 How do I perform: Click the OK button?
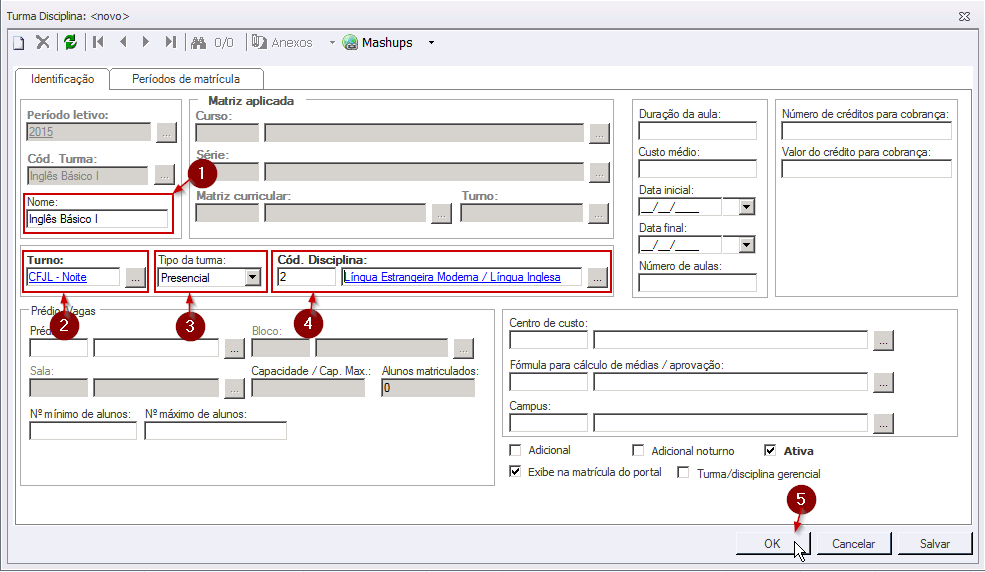772,544
